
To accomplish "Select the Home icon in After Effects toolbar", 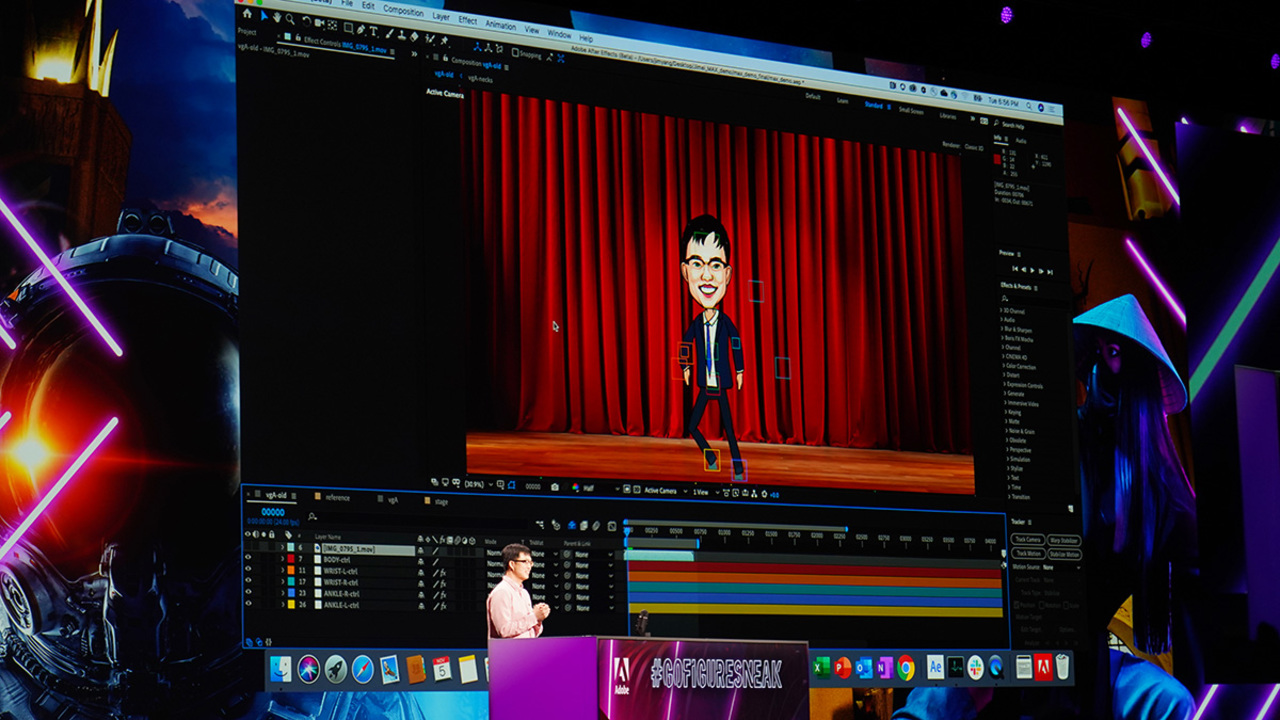I will (x=247, y=14).
